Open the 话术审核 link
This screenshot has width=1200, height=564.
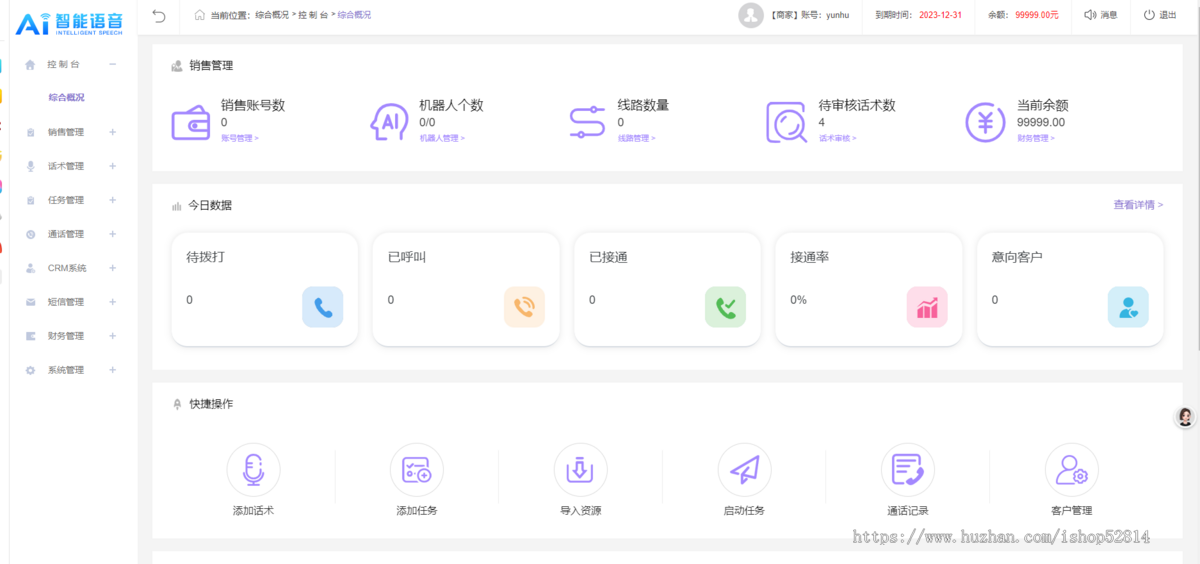[838, 138]
